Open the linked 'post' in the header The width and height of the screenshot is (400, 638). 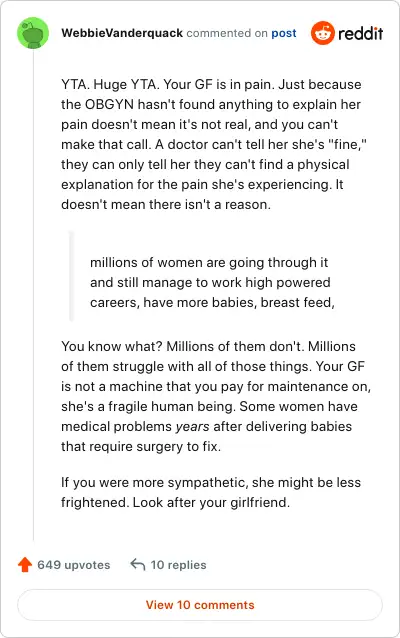point(284,33)
